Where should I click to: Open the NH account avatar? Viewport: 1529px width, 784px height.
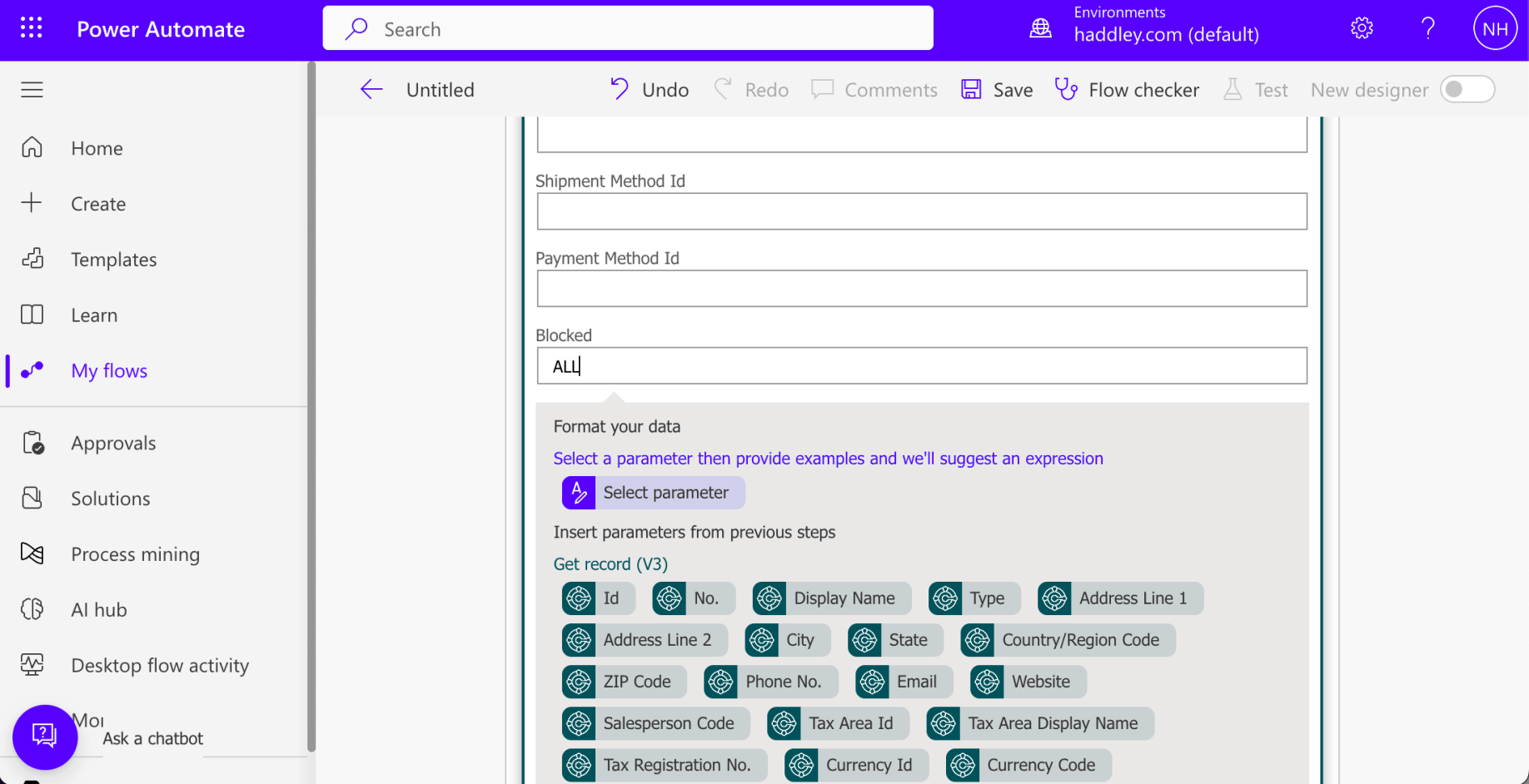pos(1495,28)
